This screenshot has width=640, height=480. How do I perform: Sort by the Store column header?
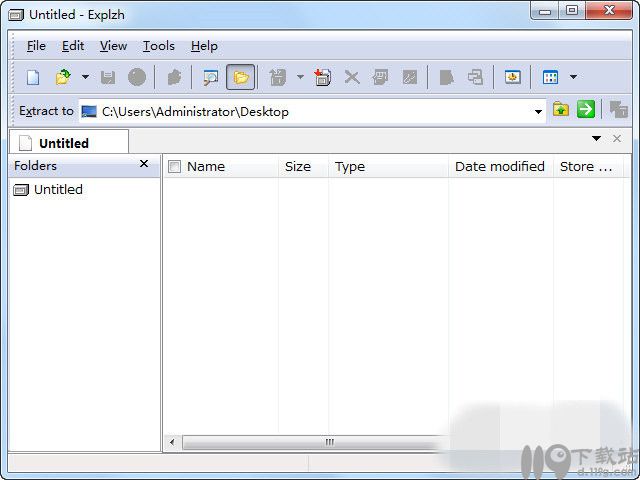(589, 167)
